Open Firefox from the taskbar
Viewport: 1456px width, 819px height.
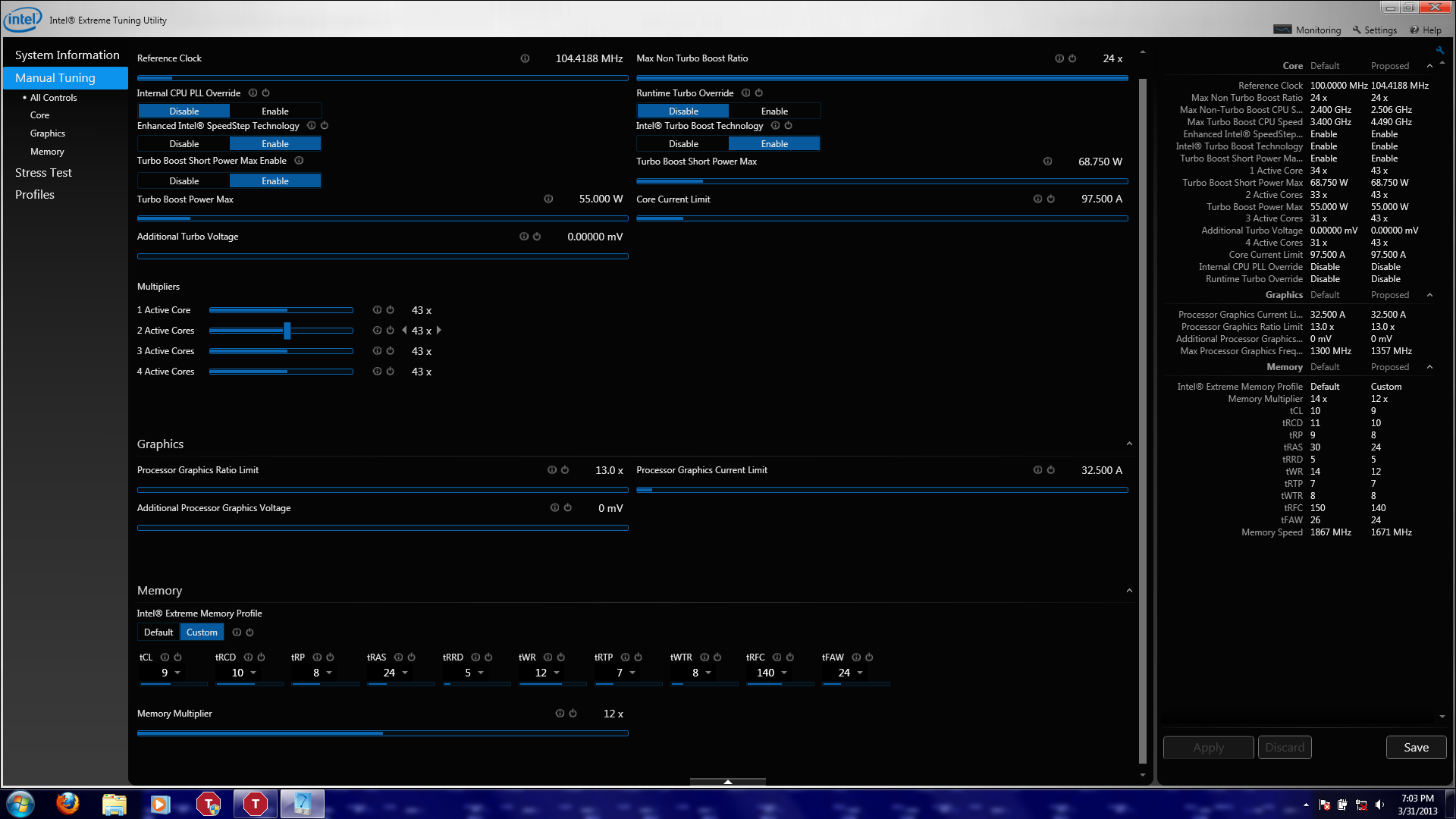click(x=67, y=803)
